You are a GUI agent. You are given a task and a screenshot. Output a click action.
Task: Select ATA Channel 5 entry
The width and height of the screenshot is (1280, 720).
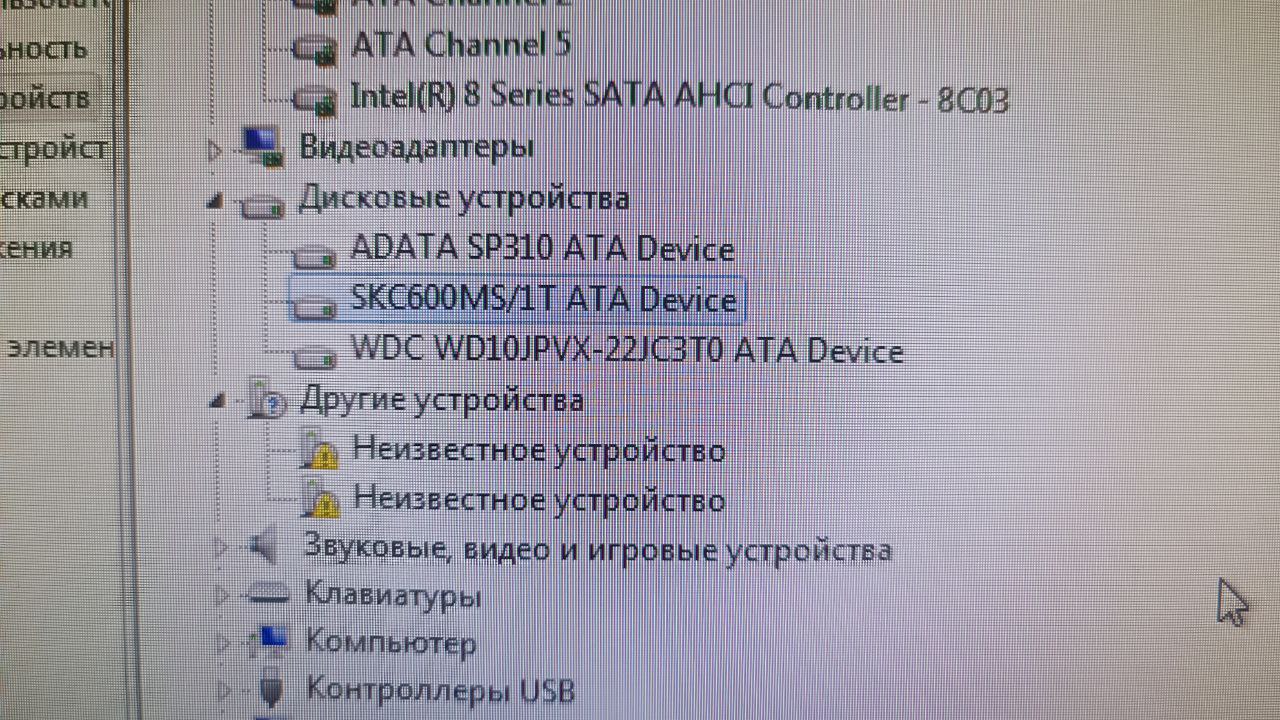tap(462, 45)
